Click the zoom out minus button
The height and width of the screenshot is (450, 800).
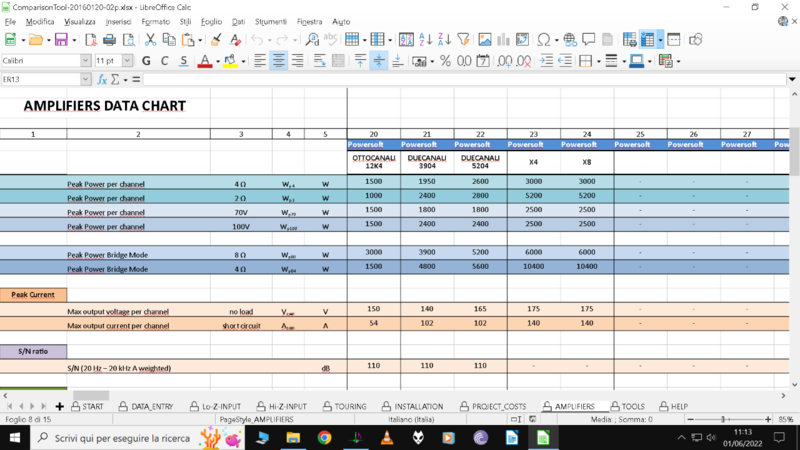tap(691, 419)
